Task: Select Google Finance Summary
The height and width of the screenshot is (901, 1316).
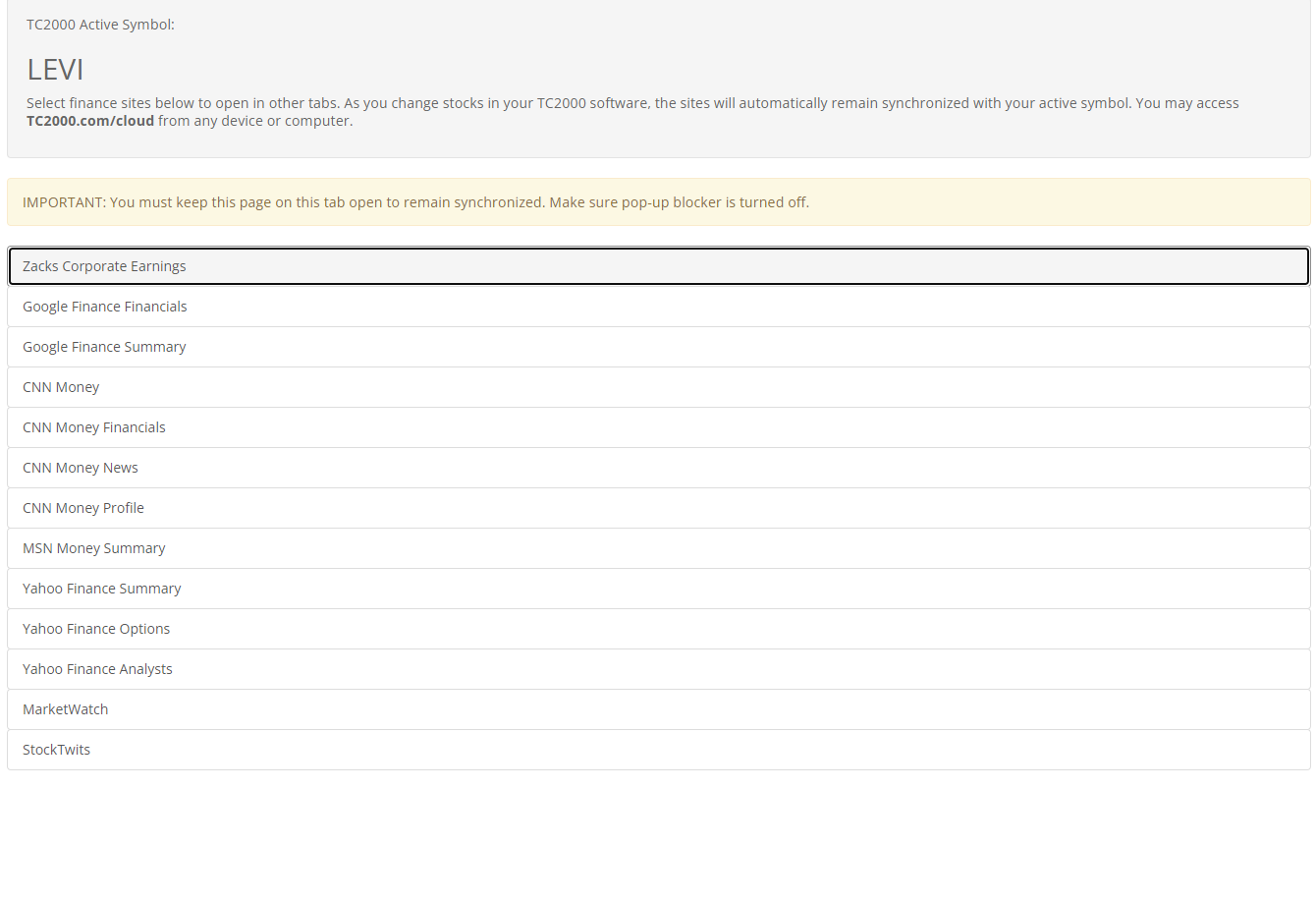Action: (x=658, y=347)
